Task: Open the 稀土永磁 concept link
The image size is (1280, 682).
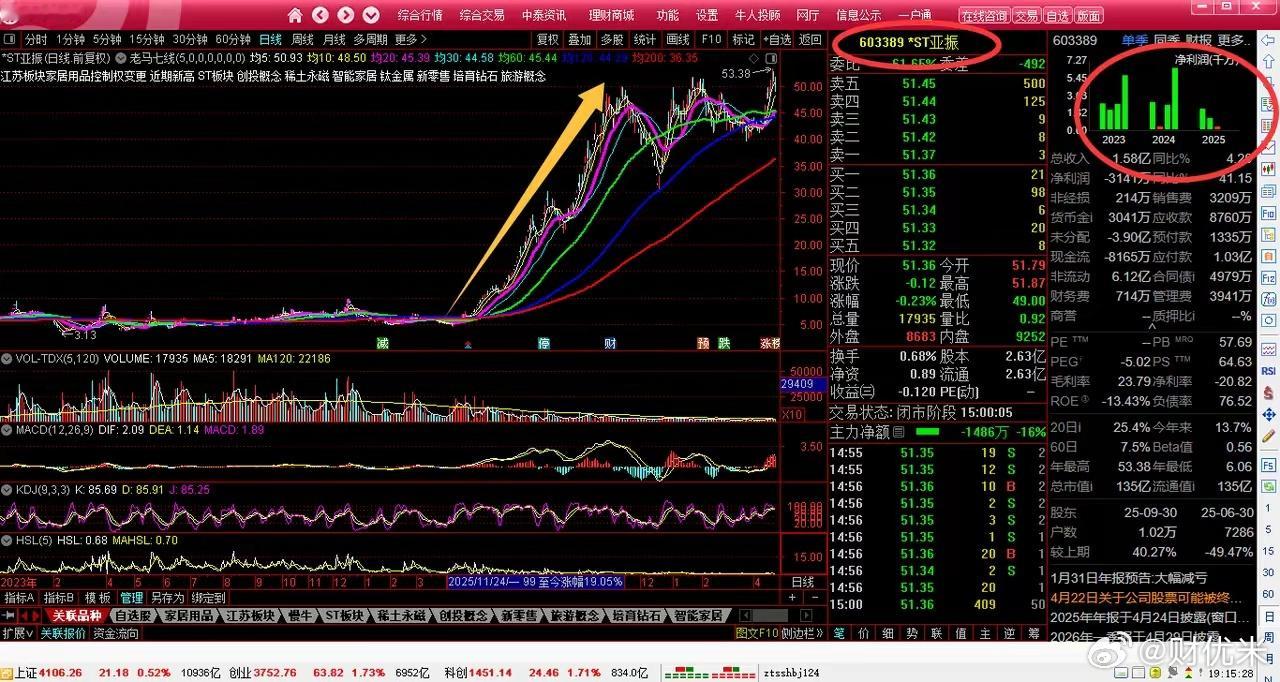Action: click(306, 76)
